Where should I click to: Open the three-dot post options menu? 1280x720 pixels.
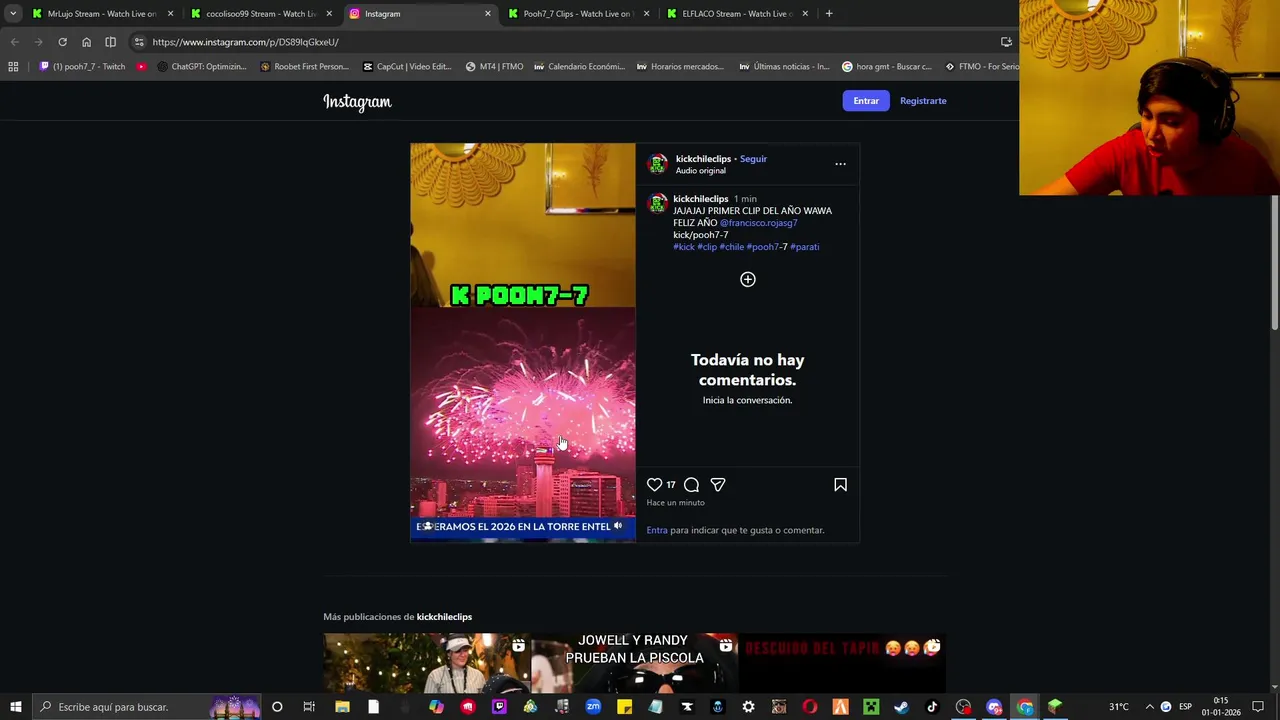pyautogui.click(x=840, y=164)
